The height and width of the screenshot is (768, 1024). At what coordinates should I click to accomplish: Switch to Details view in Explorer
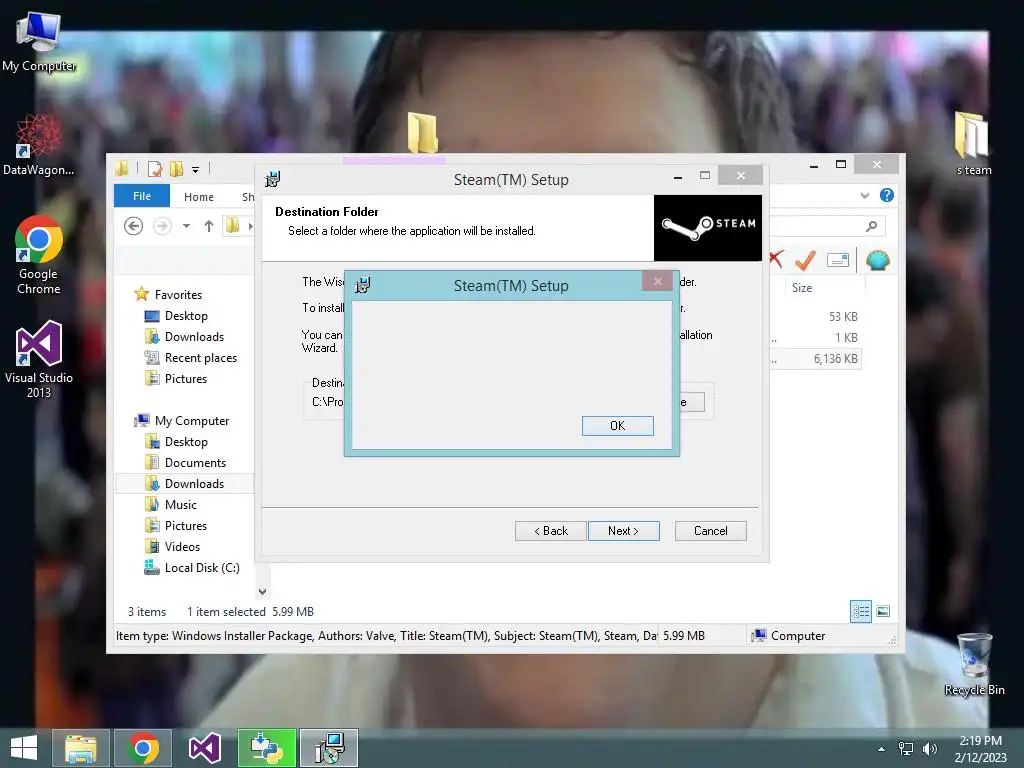click(x=861, y=611)
